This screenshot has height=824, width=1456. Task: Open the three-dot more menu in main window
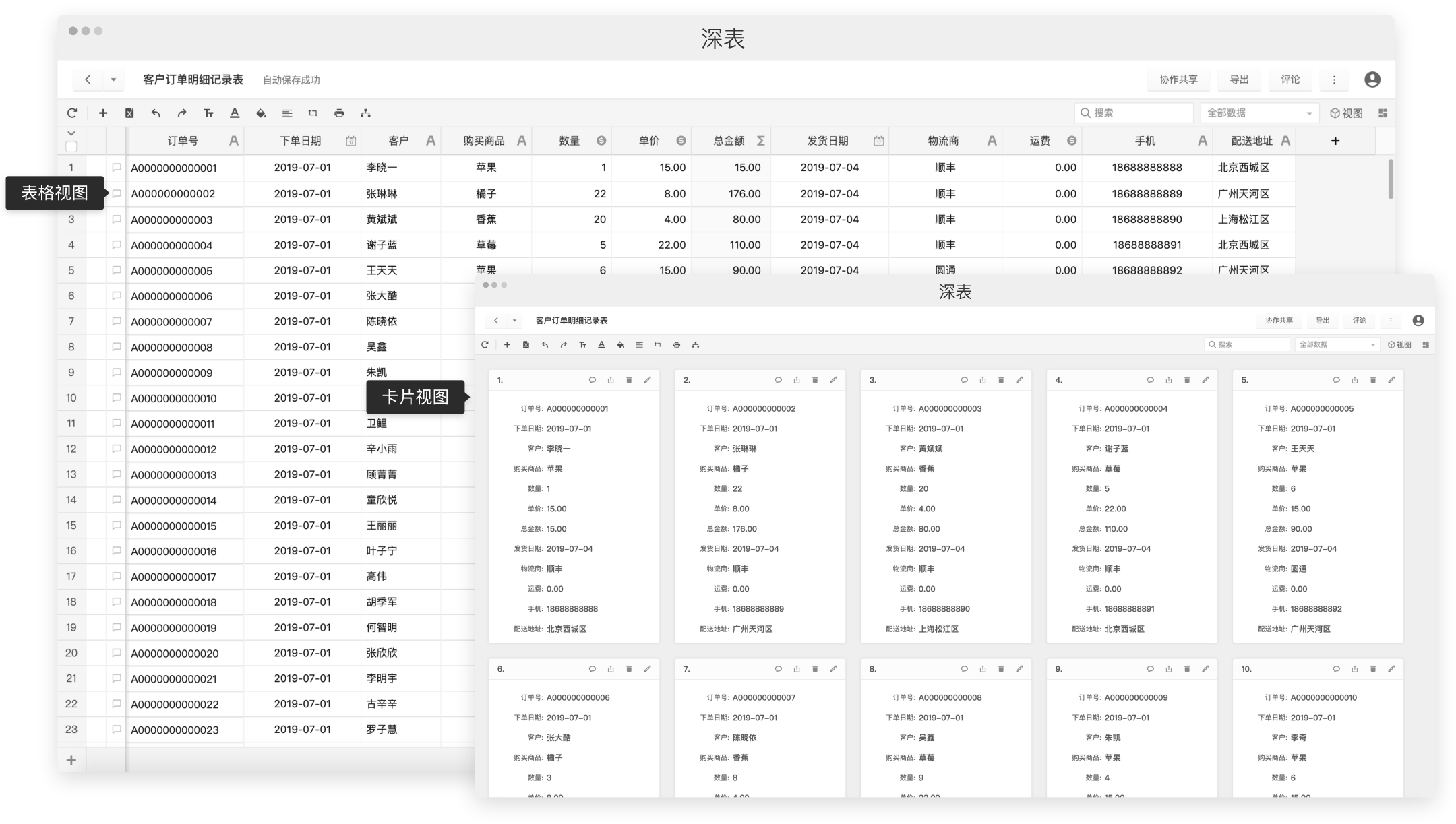coord(1333,80)
